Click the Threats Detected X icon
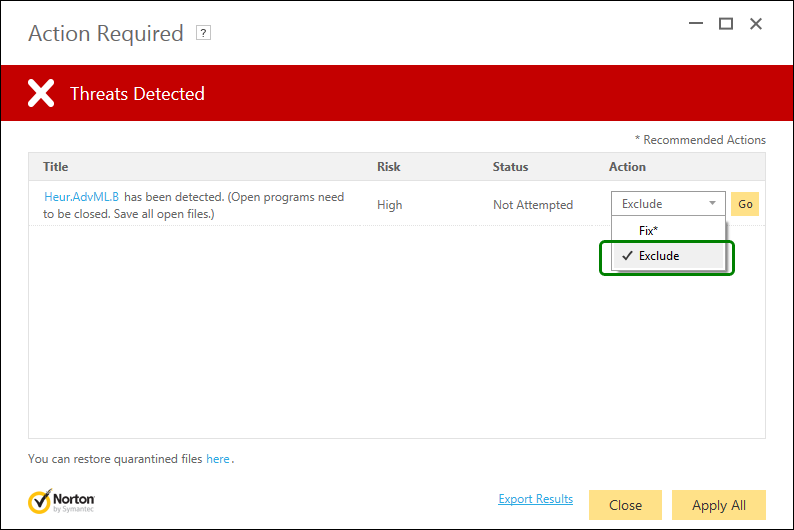 click(x=41, y=93)
